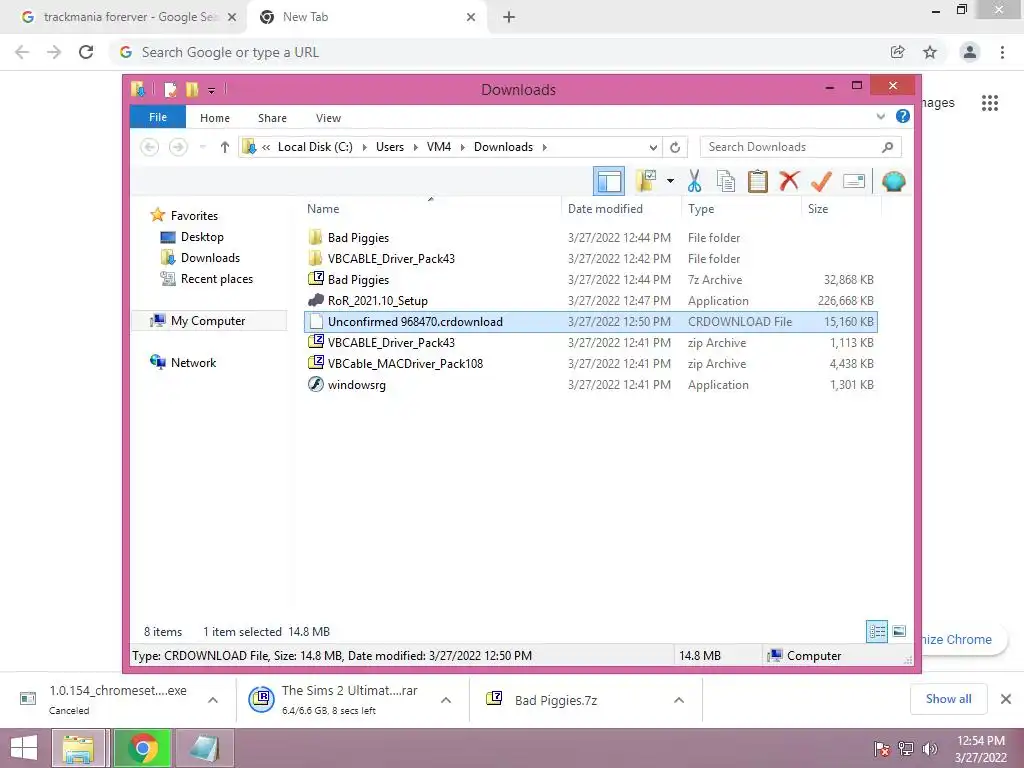Click the taskbar volume speaker icon
Viewport: 1024px width, 768px height.
pos(930,748)
